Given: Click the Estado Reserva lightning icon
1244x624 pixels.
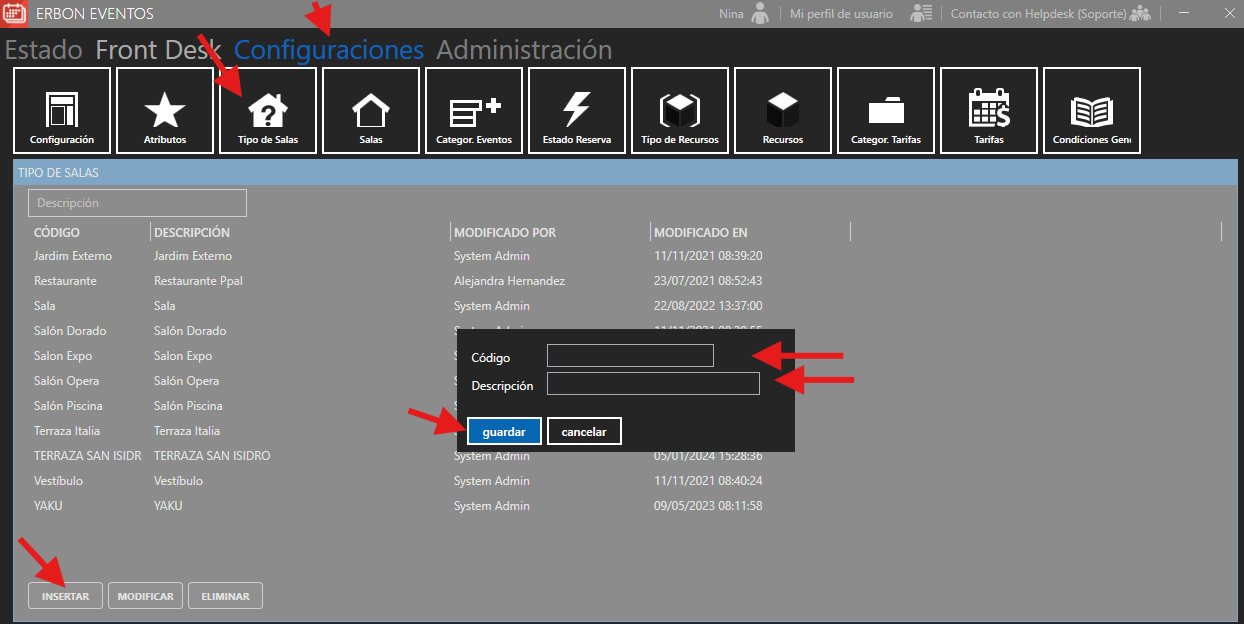Looking at the screenshot, I should [x=577, y=109].
